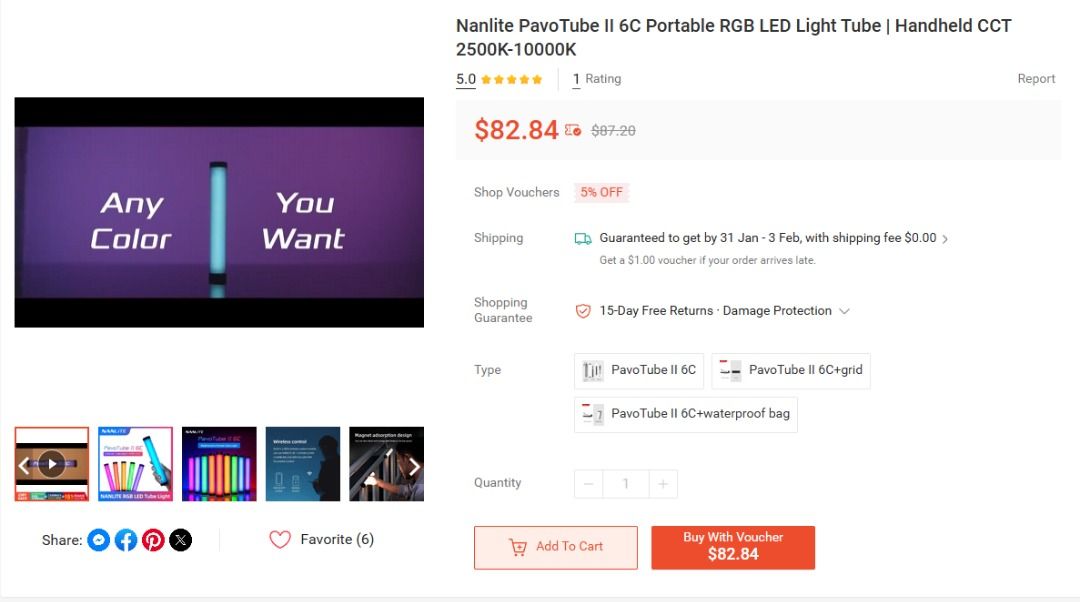Viewport: 1080px width, 602px height.
Task: Click Buy With Voucher for $82.84
Action: [734, 547]
